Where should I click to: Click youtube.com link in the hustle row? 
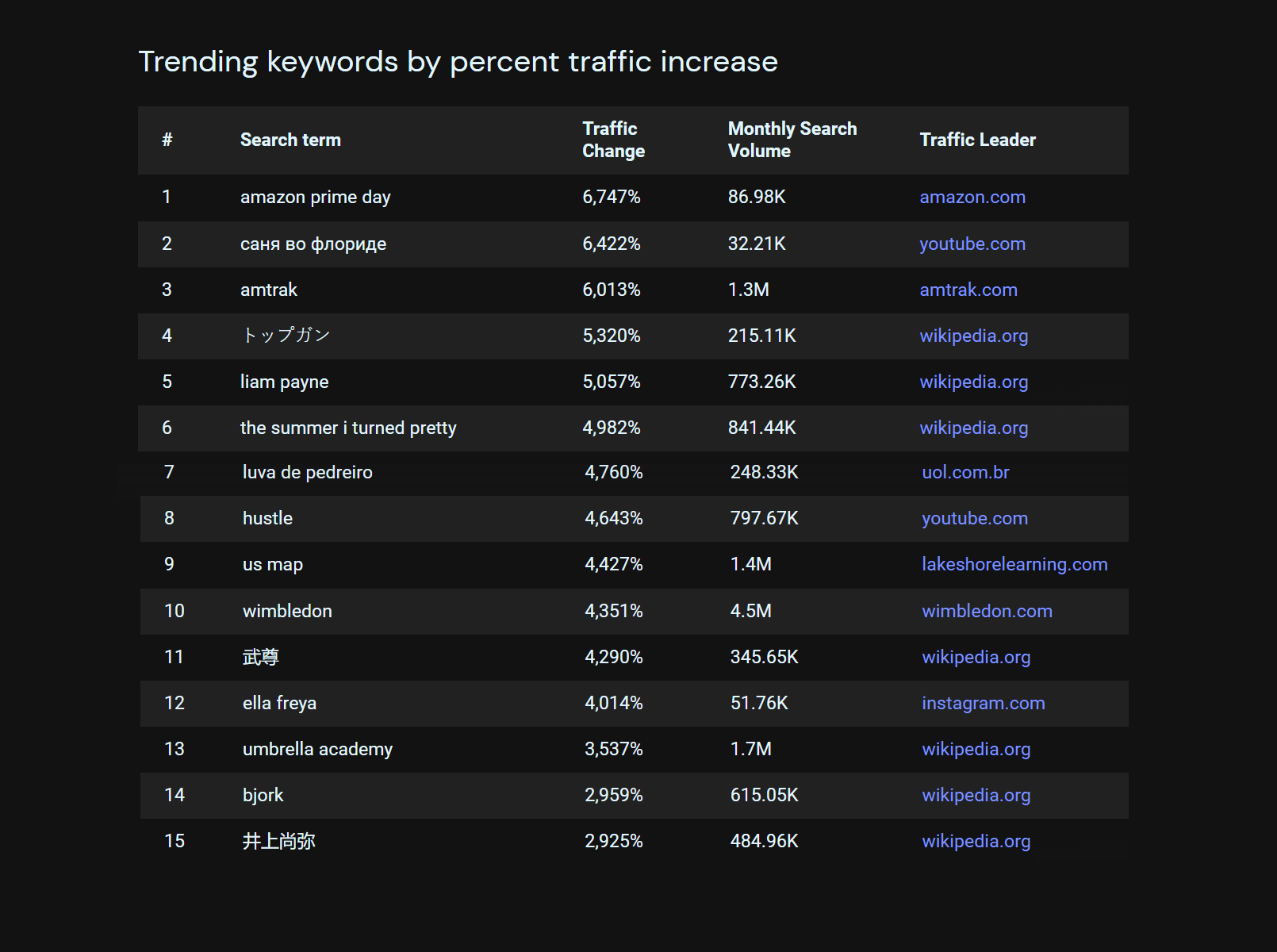point(974,518)
